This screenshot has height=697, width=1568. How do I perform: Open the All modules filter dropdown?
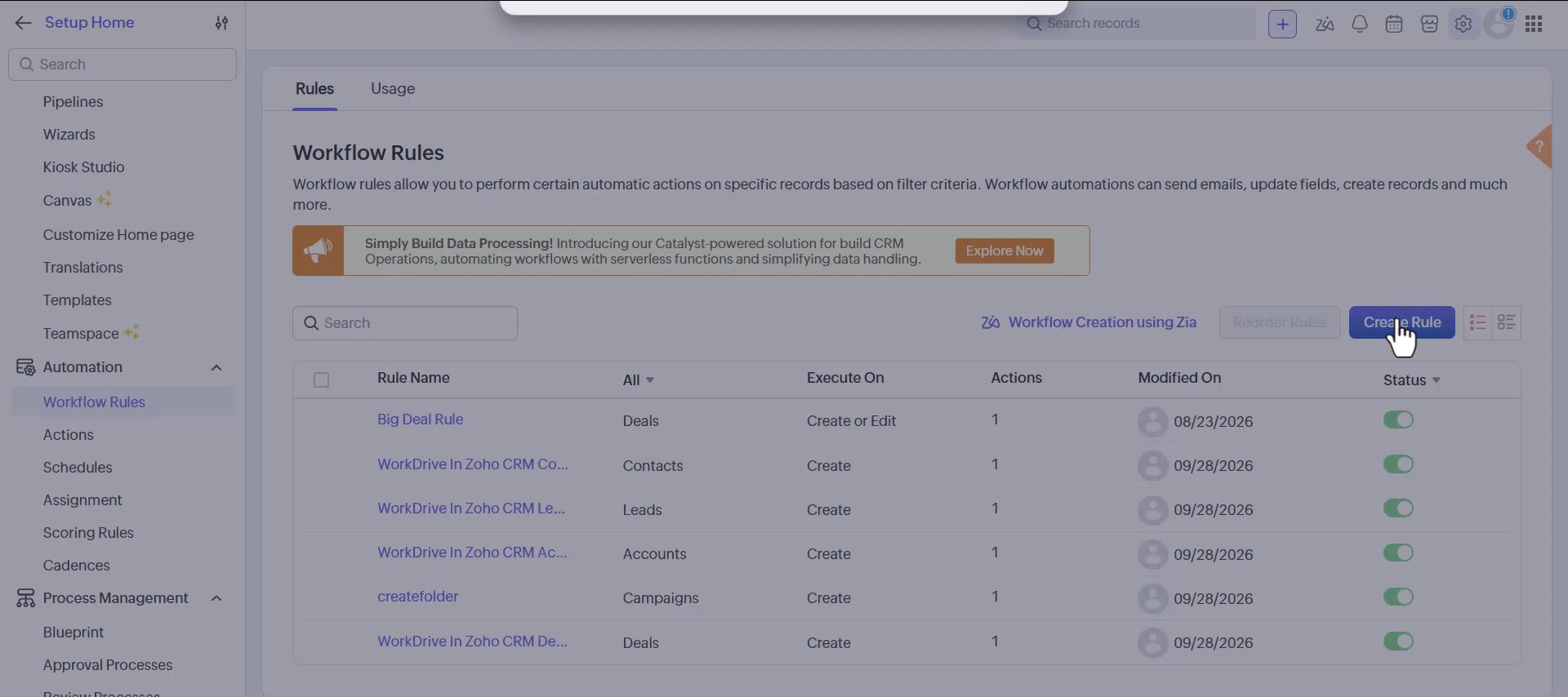[x=639, y=380]
